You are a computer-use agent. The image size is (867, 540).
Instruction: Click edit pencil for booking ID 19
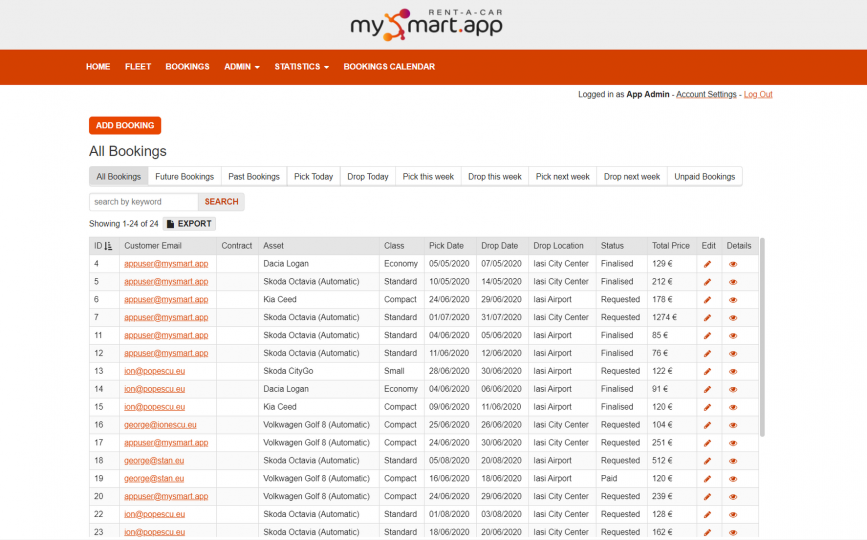coord(707,479)
